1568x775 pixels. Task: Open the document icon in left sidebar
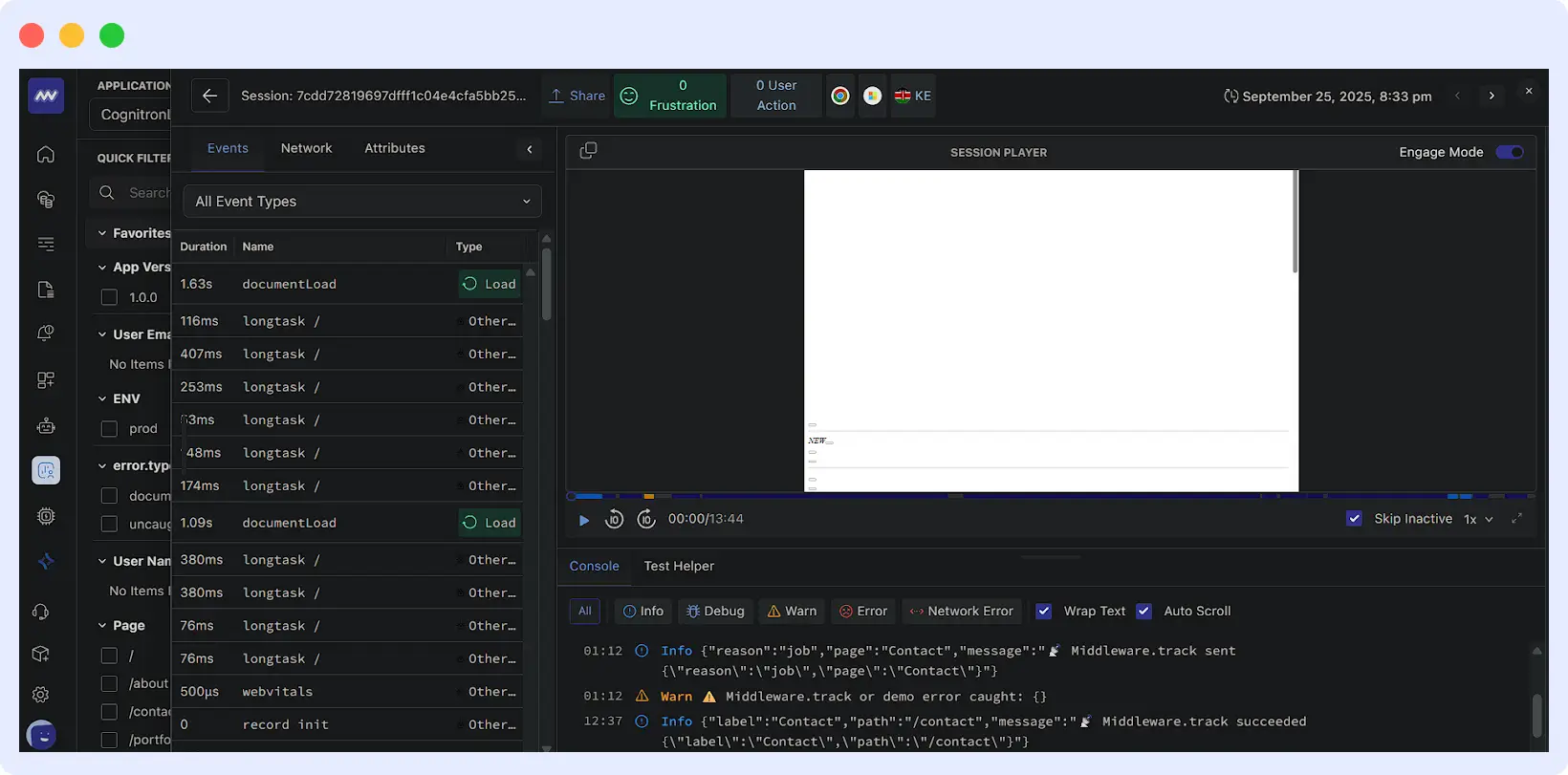tap(46, 290)
